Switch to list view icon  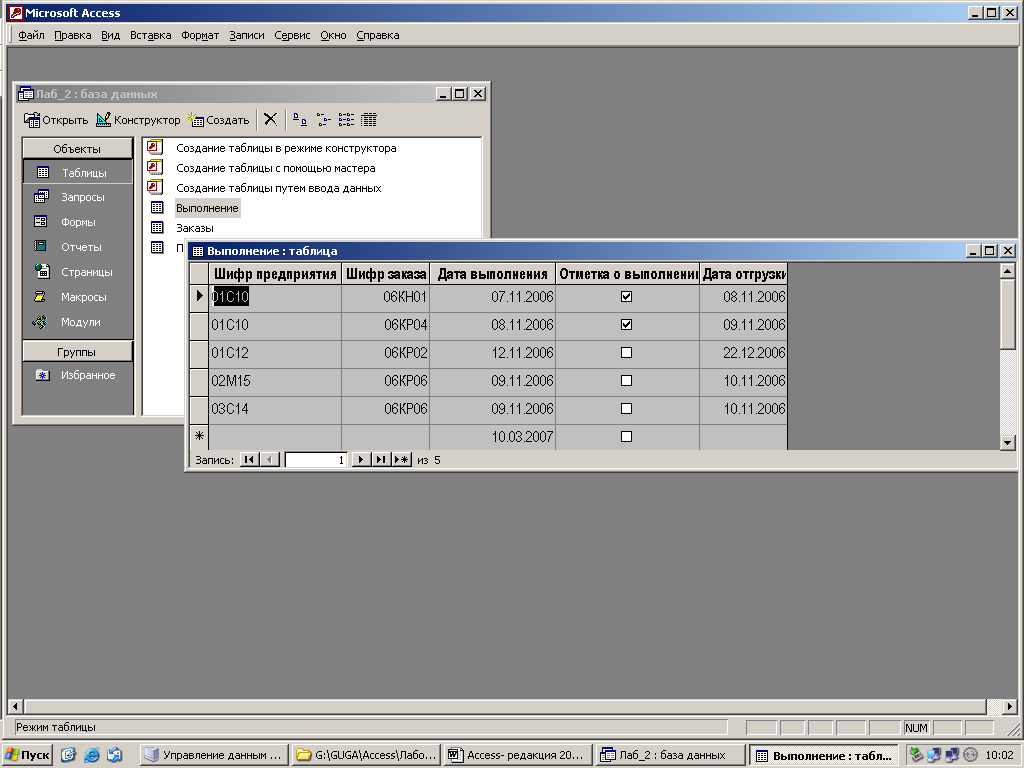346,120
